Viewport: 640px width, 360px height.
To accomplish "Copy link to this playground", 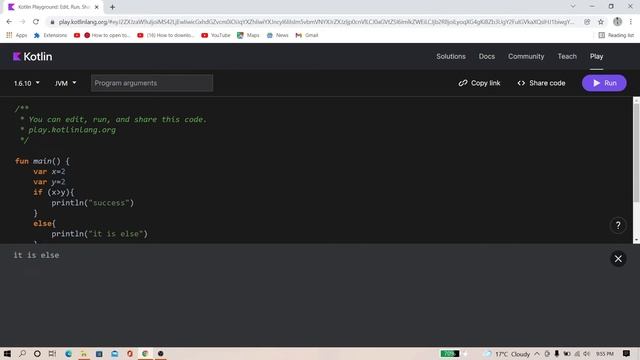I will 479,83.
